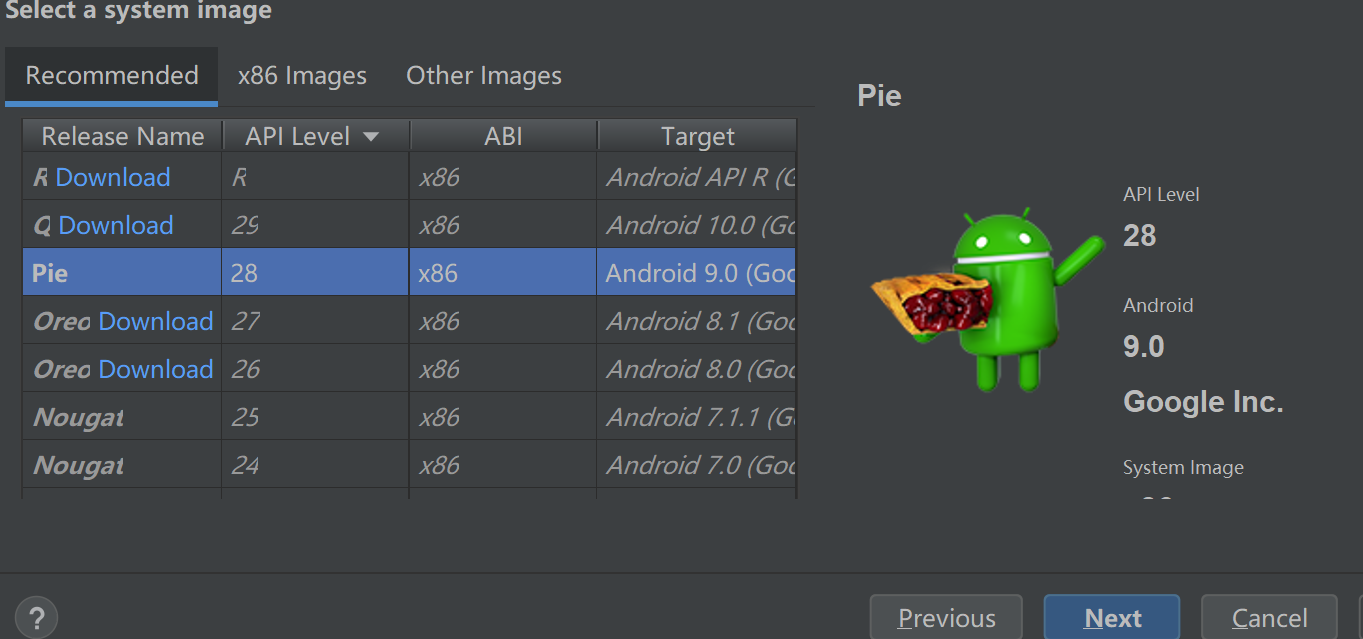Download the R system image
This screenshot has width=1363, height=639.
click(x=113, y=177)
